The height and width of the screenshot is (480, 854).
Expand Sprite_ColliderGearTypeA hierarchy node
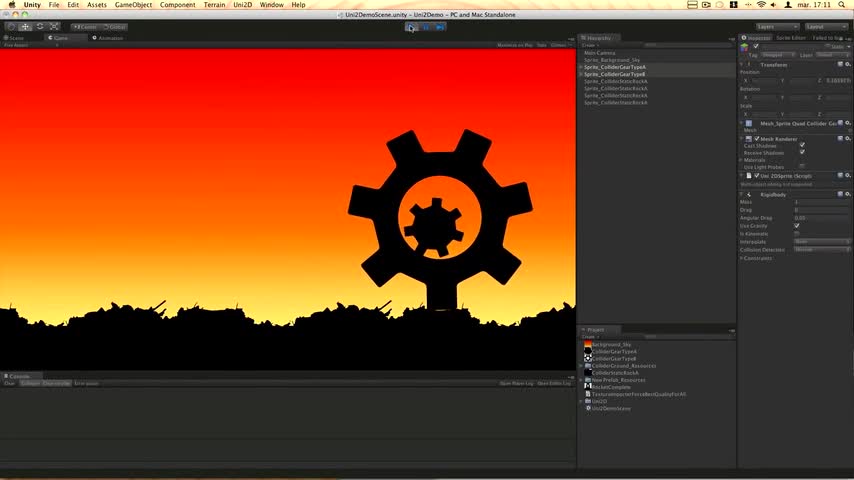point(581,67)
